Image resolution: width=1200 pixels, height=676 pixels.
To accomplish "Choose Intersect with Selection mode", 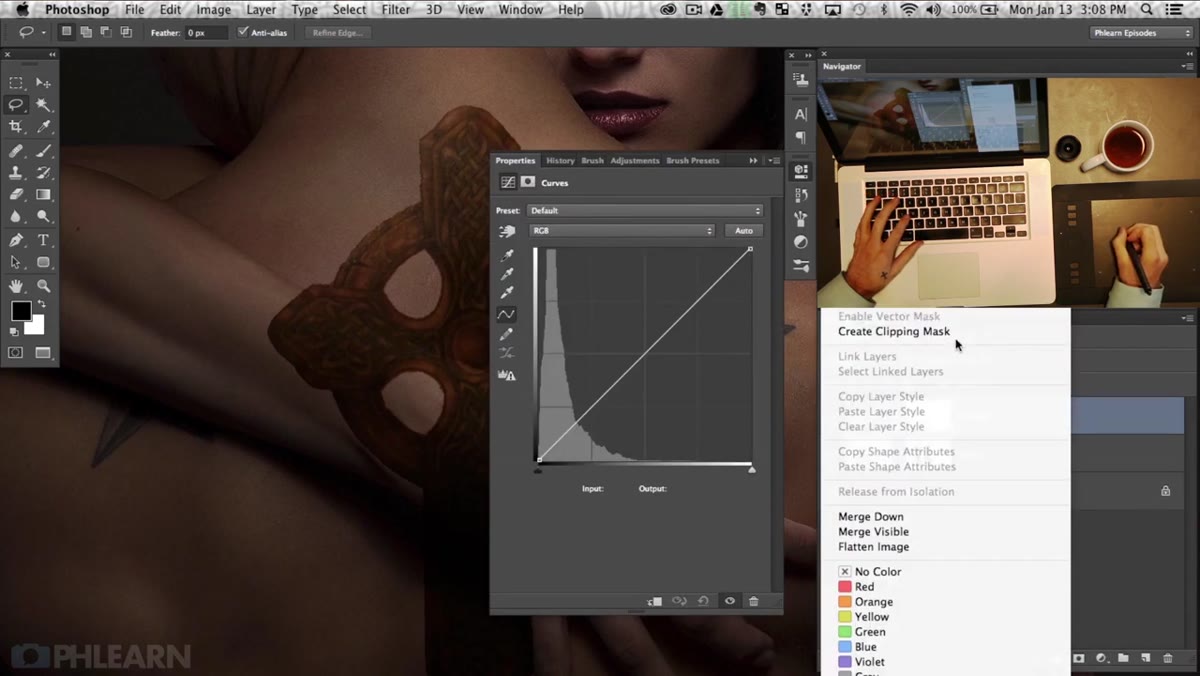I will click(x=126, y=32).
